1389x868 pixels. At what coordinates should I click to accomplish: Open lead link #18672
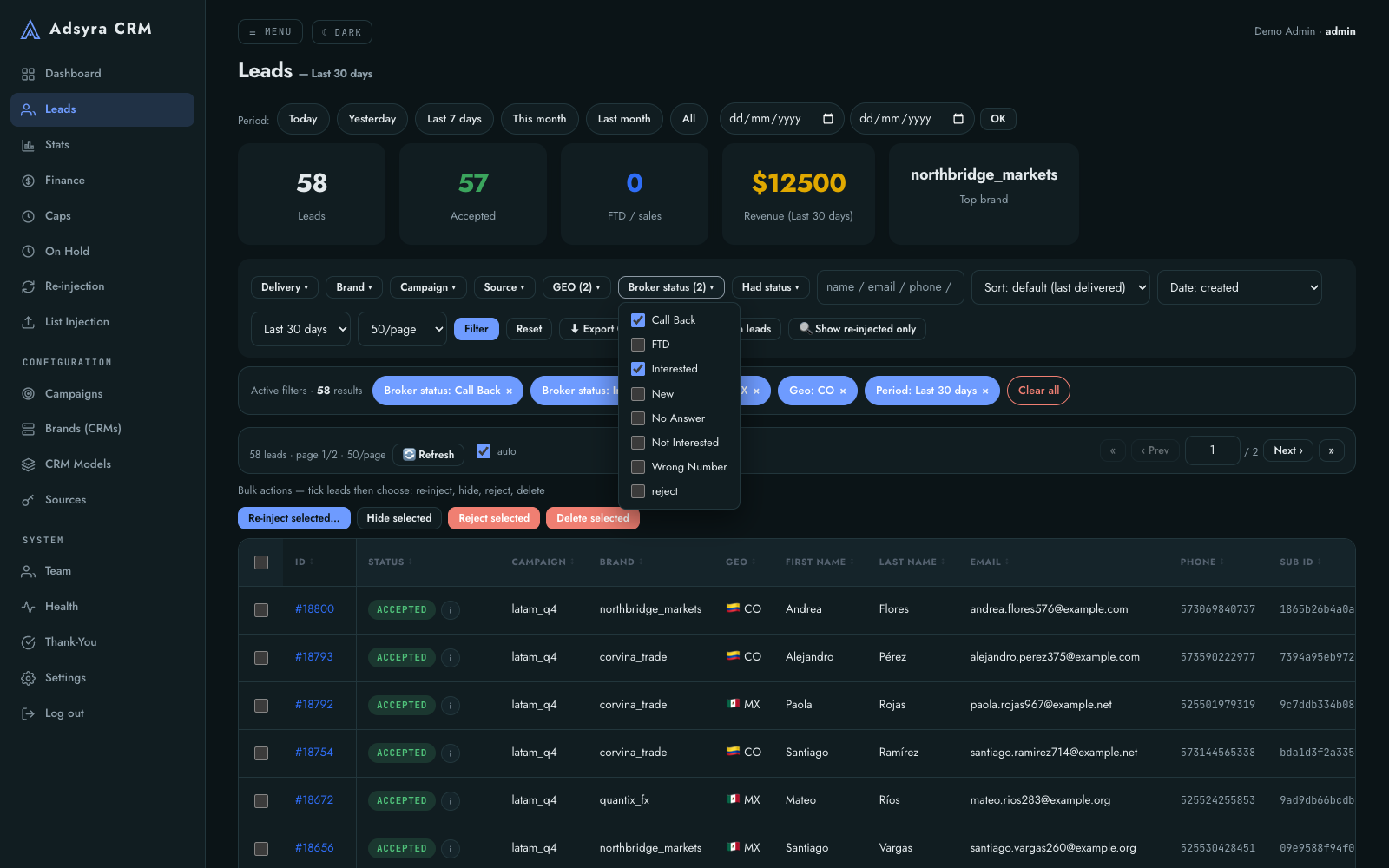click(x=314, y=800)
